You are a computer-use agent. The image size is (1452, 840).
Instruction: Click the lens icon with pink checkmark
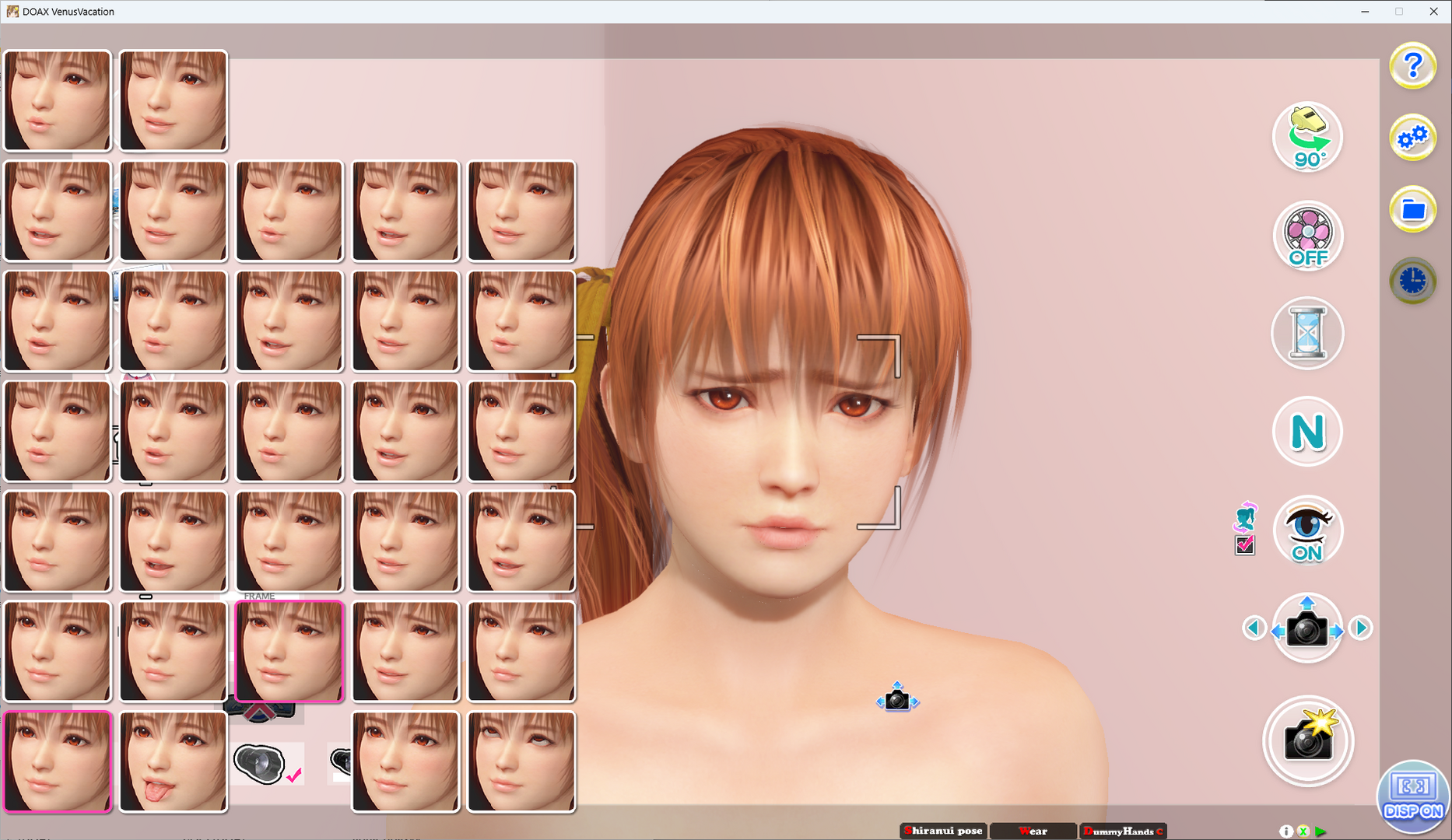[x=268, y=764]
